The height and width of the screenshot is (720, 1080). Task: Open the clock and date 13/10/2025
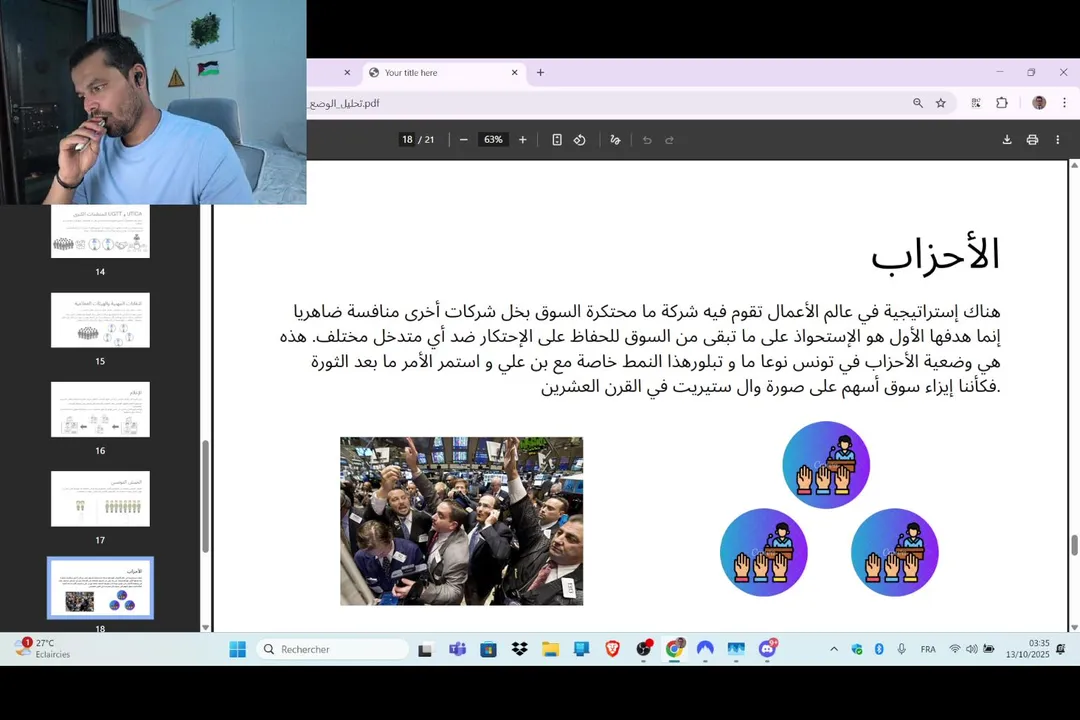[1027, 649]
